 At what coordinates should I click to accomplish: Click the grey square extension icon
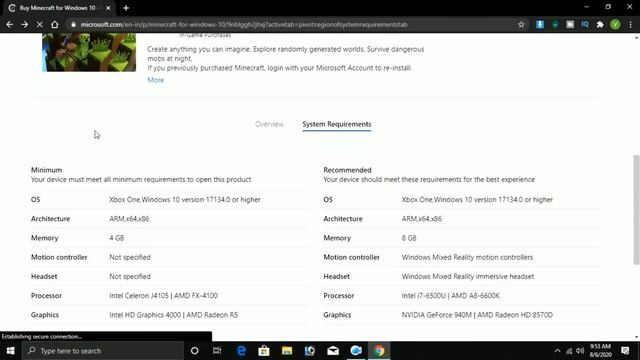(x=570, y=24)
